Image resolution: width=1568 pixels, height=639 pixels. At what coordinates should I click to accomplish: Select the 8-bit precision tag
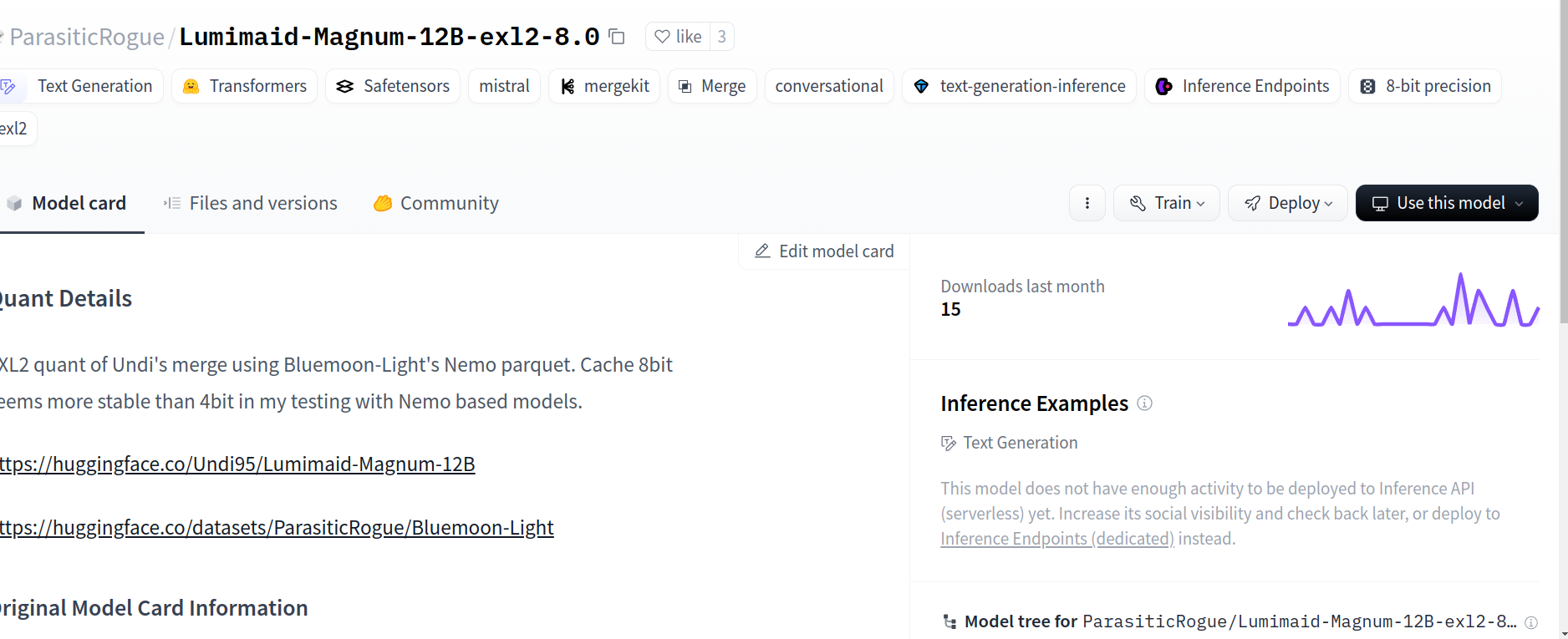(x=1425, y=86)
